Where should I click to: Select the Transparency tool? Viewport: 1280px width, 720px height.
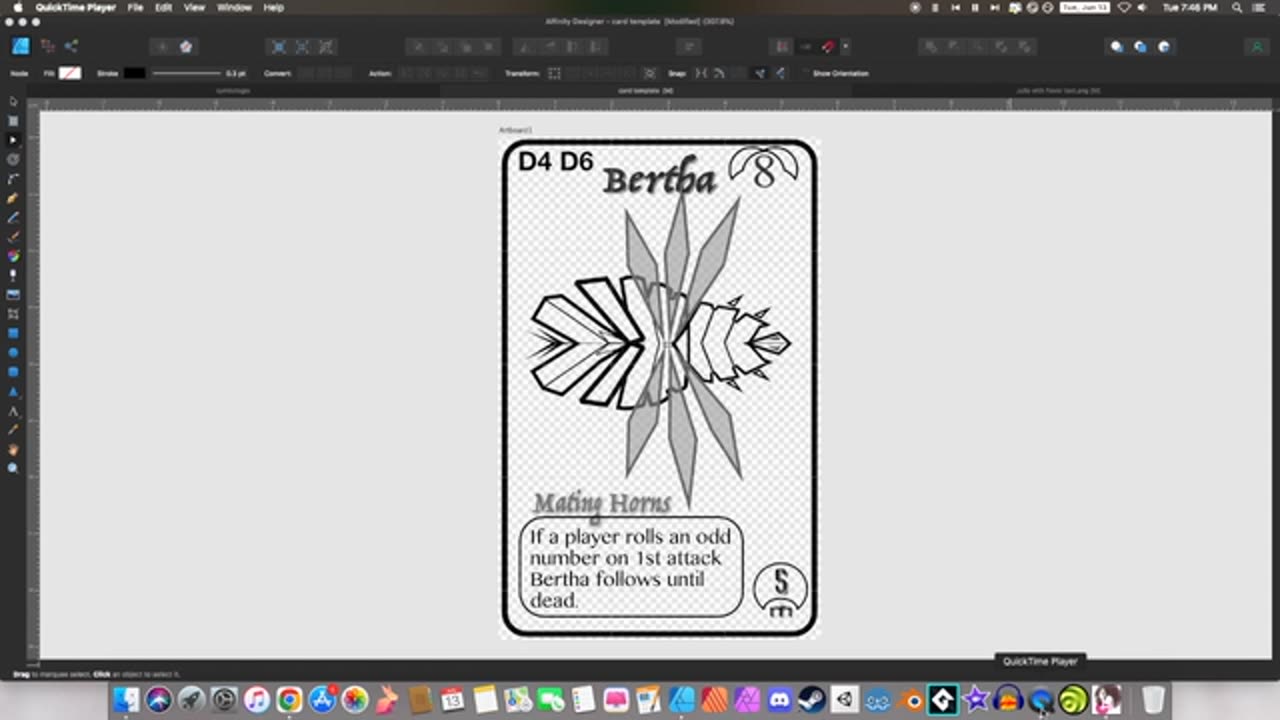coord(13,275)
